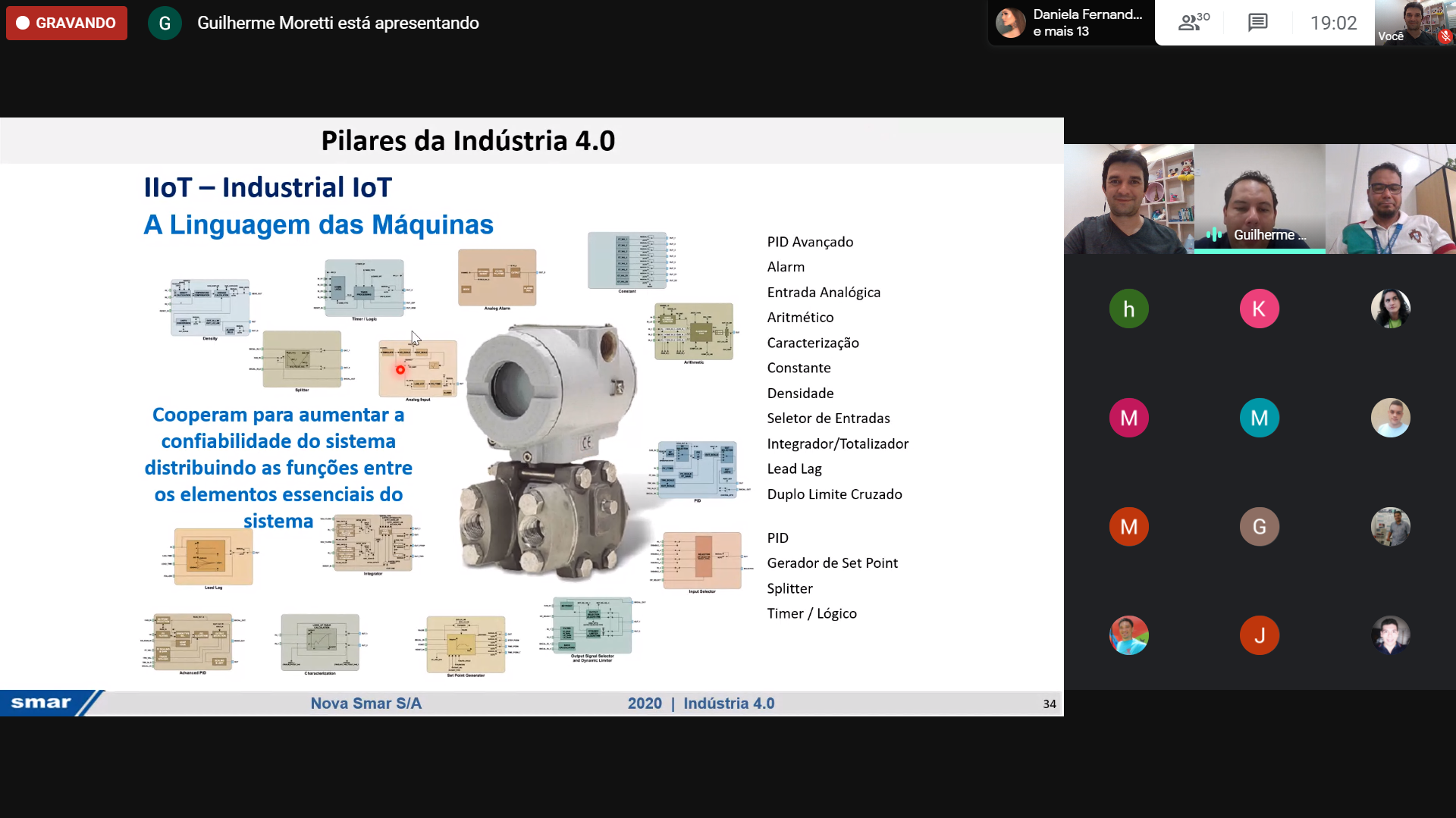Select the orange 'J' participant avatar
Image resolution: width=1456 pixels, height=818 pixels.
click(x=1259, y=635)
